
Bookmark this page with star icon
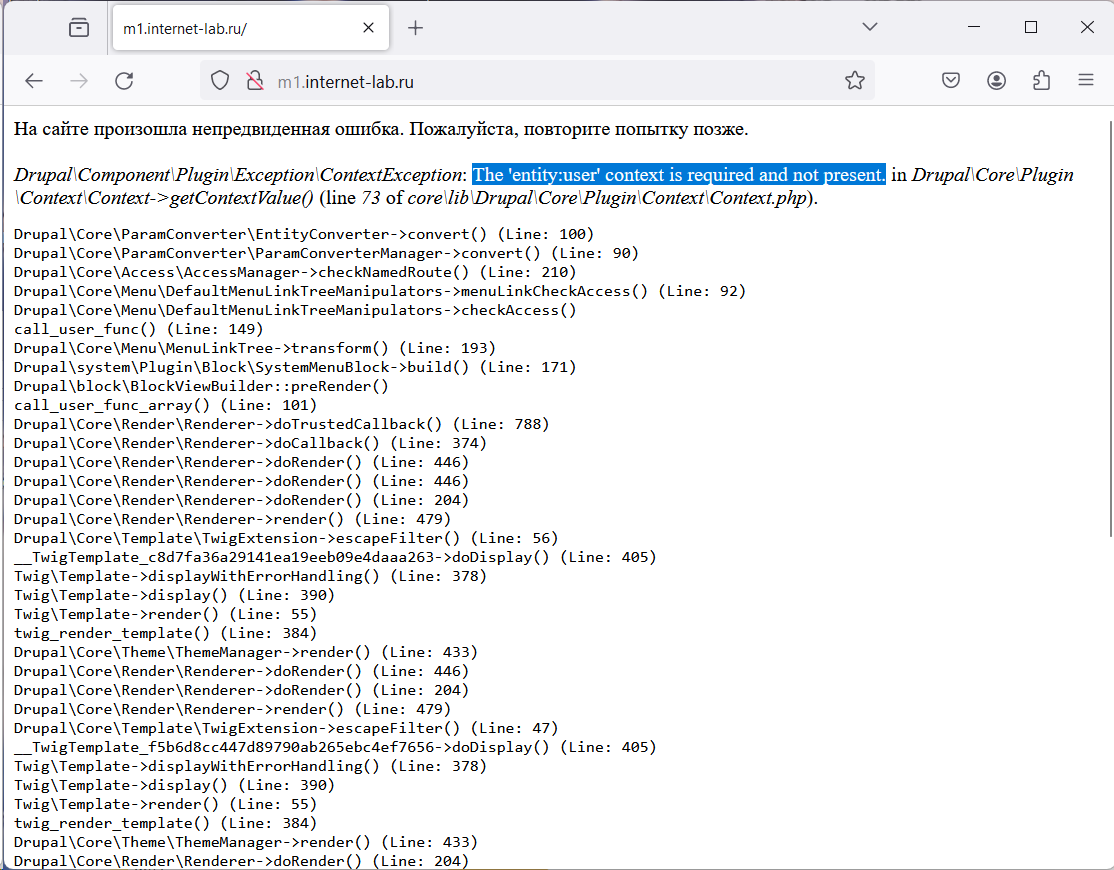click(855, 81)
